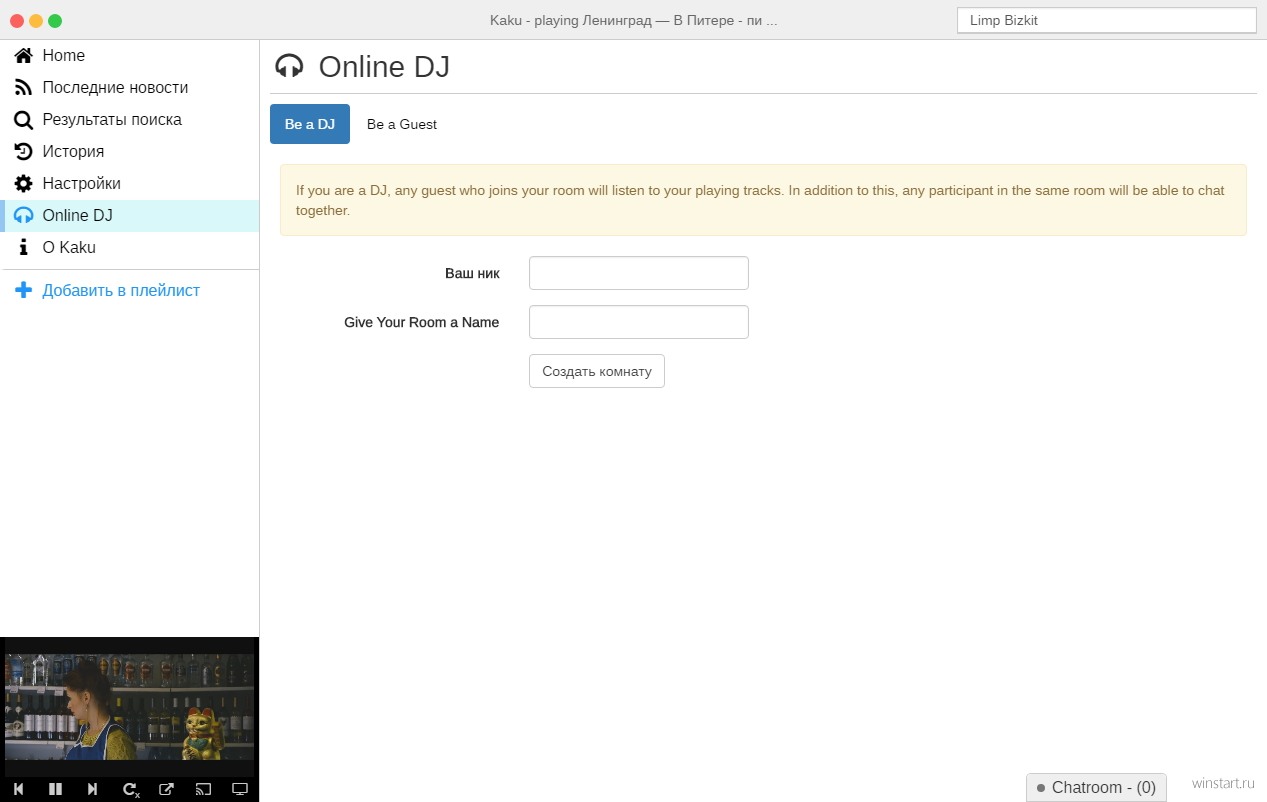This screenshot has height=802, width=1267.
Task: Open track in external browser icon
Action: pos(166,789)
